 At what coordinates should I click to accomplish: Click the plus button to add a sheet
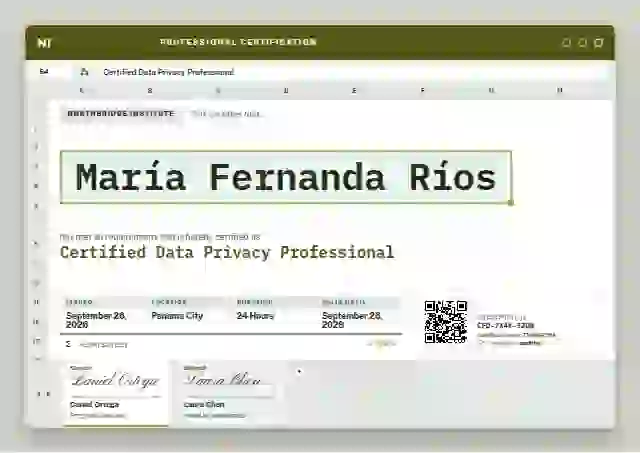point(299,371)
